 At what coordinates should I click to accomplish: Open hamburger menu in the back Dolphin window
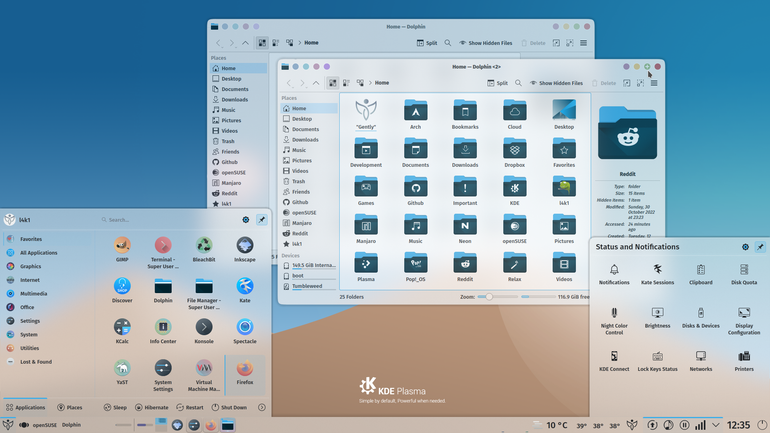click(x=583, y=43)
